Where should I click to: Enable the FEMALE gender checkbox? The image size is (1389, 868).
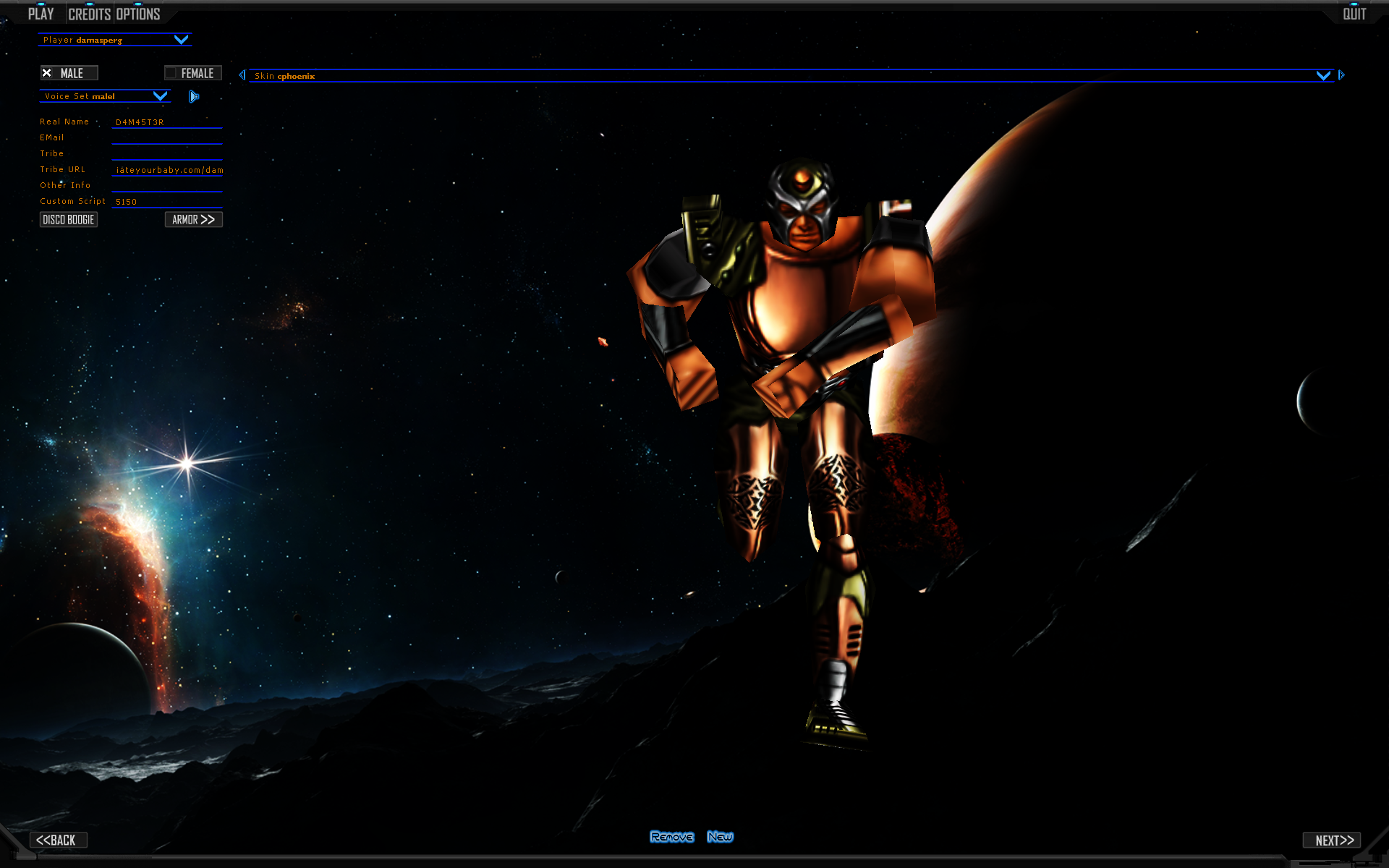[171, 73]
